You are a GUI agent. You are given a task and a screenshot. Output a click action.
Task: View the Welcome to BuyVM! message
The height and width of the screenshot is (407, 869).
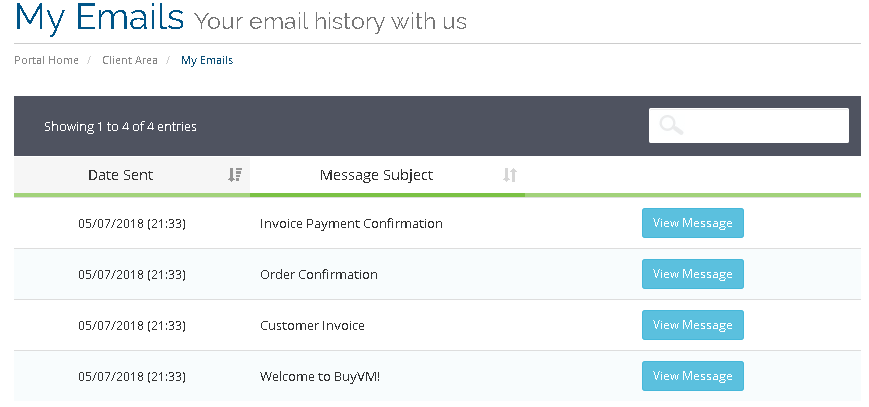[692, 376]
